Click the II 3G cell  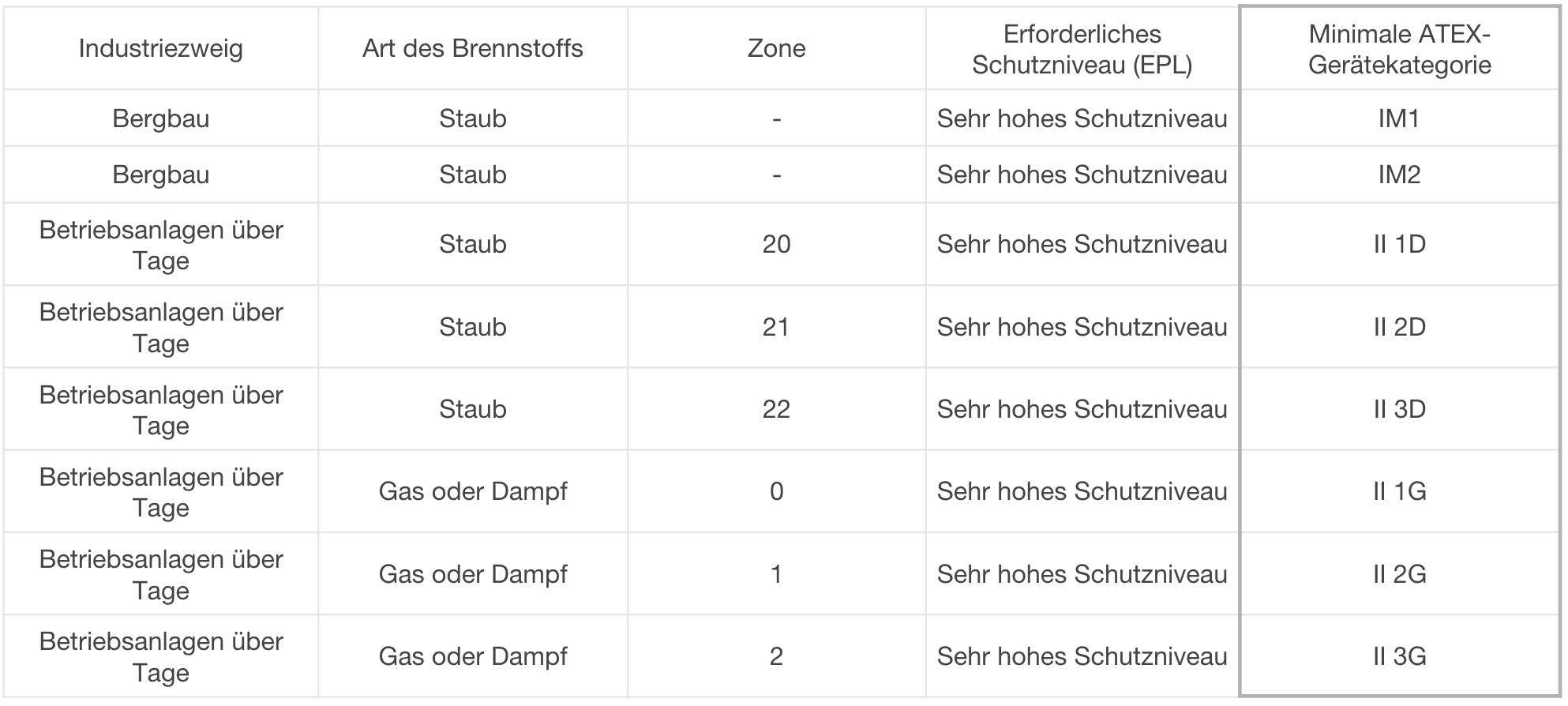pyautogui.click(x=1399, y=656)
